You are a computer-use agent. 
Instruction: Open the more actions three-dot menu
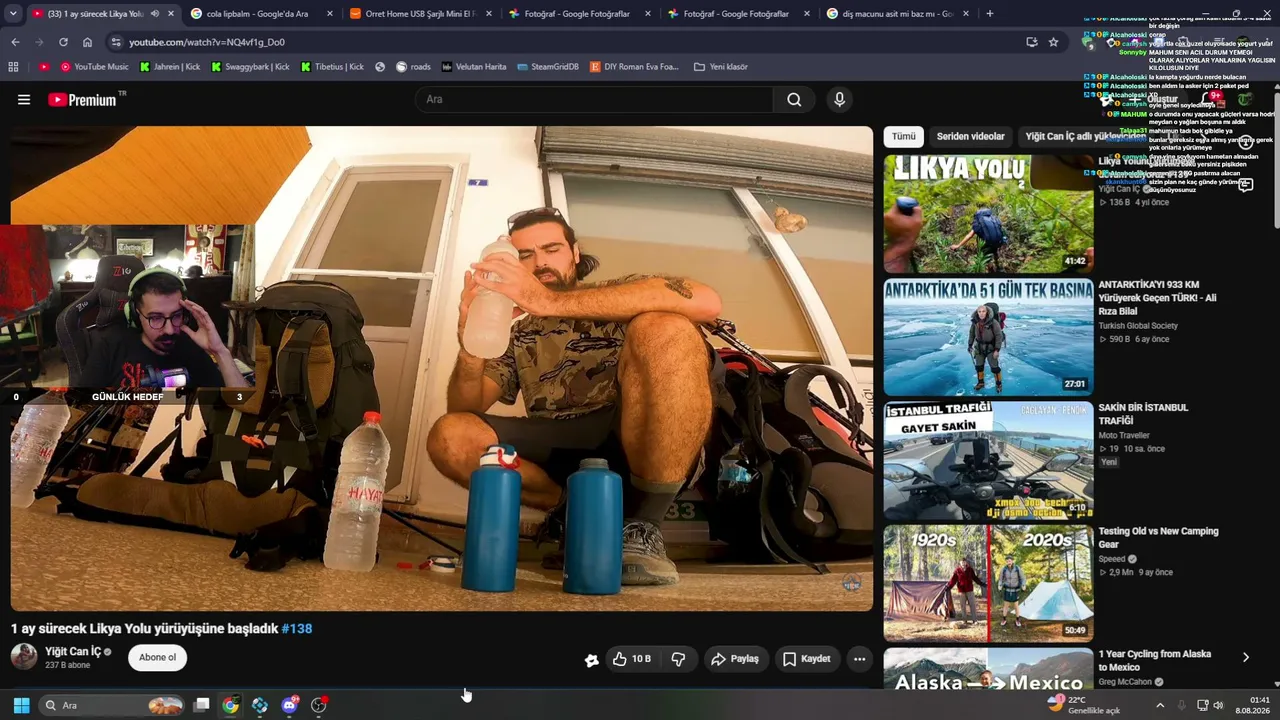(859, 659)
